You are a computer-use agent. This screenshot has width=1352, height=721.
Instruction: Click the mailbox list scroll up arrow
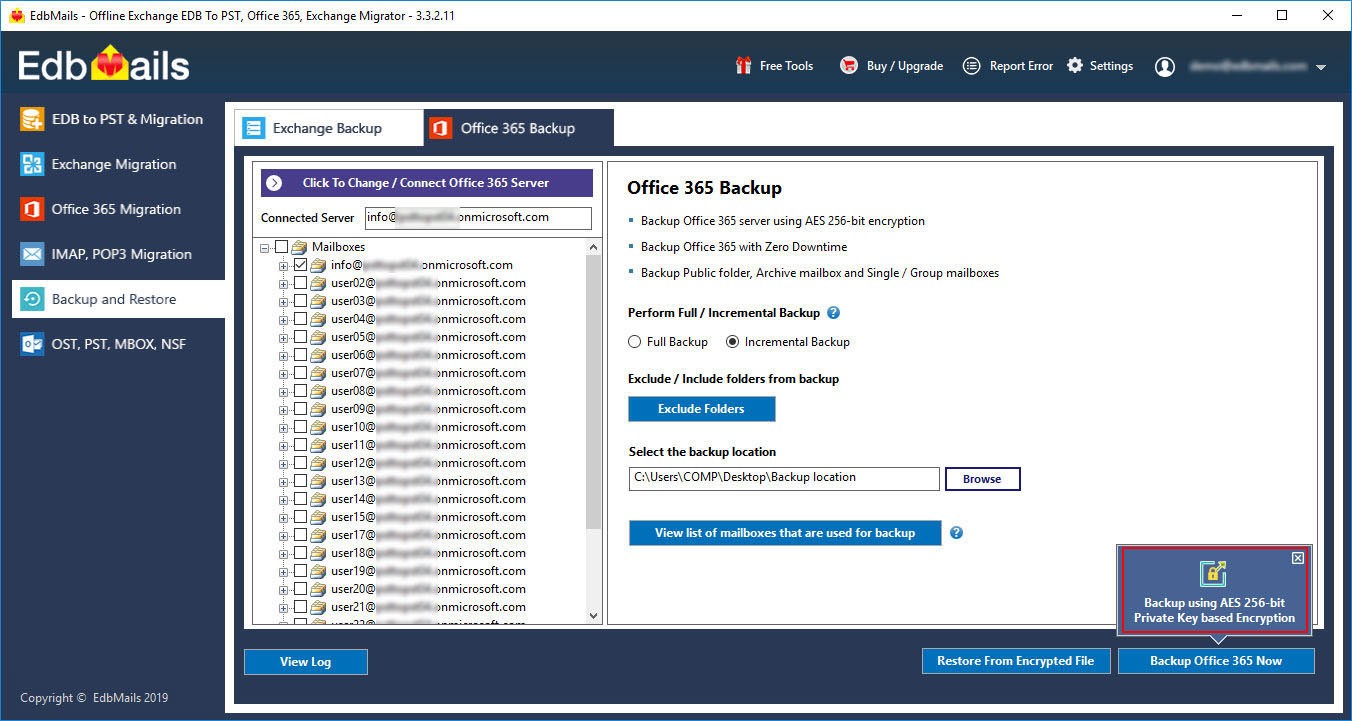click(593, 247)
